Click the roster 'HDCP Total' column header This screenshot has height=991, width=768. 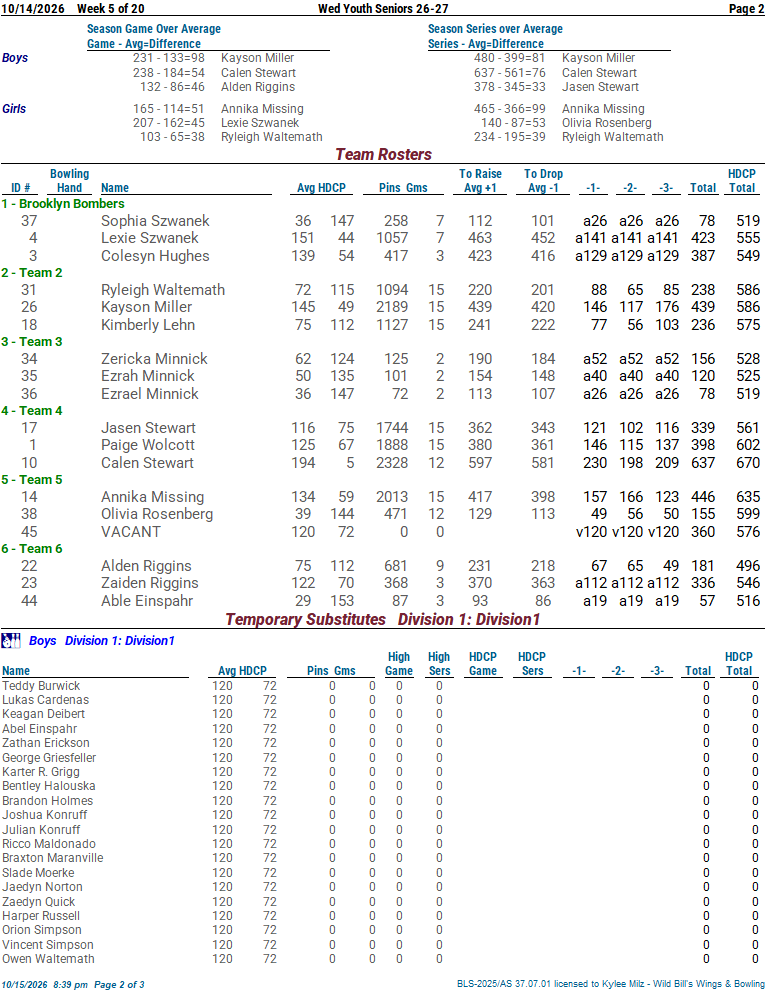(741, 181)
